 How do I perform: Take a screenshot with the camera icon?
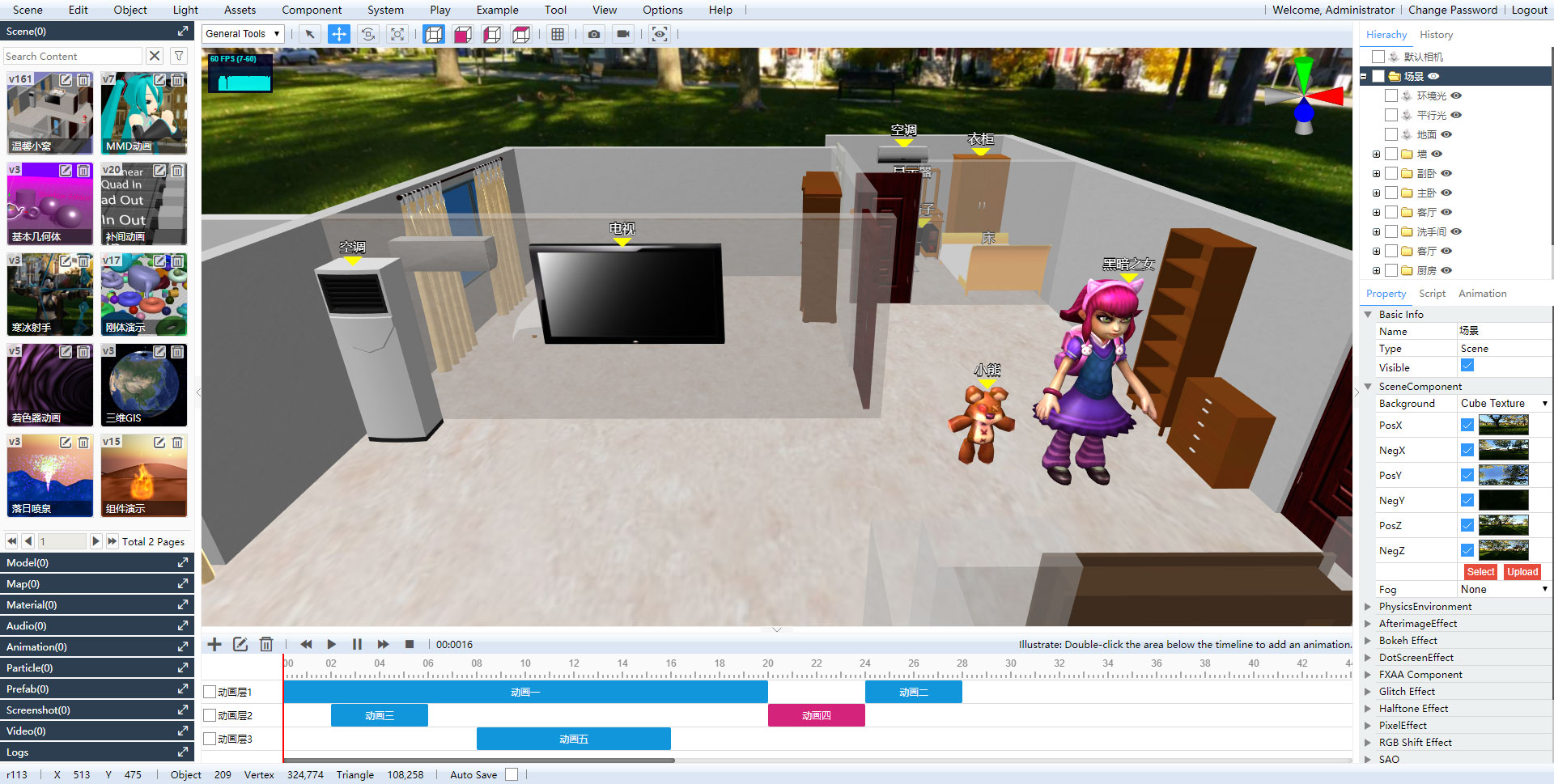pos(594,34)
